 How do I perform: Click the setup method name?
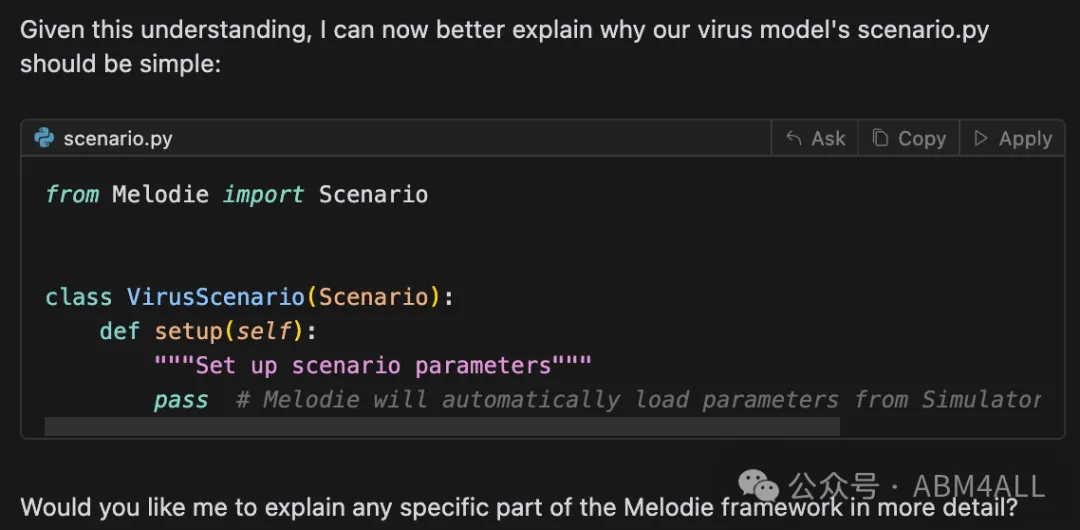pyautogui.click(x=188, y=332)
